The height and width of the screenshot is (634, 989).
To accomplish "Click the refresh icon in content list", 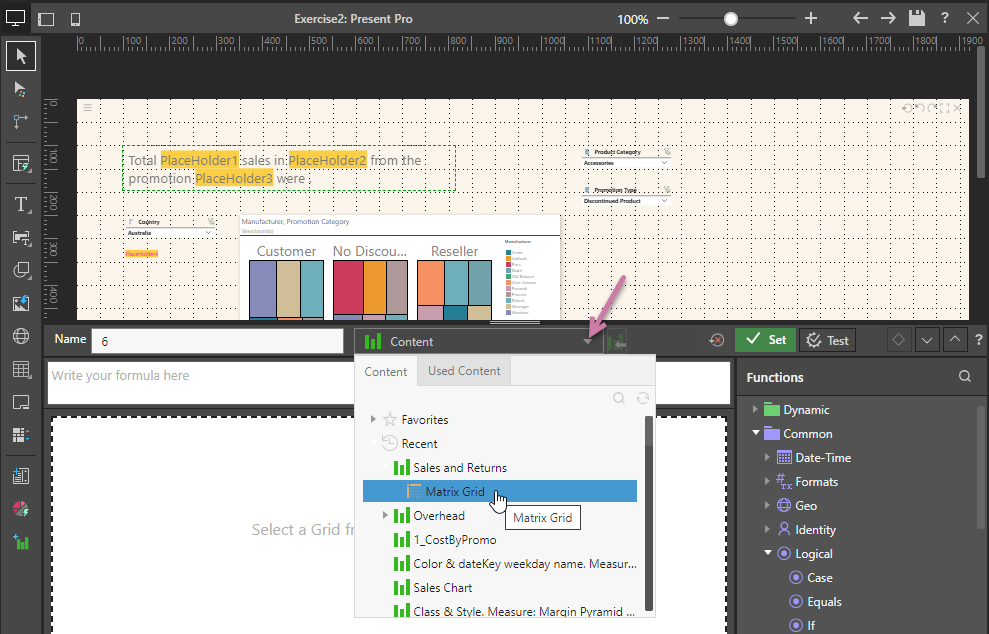I will coord(643,398).
